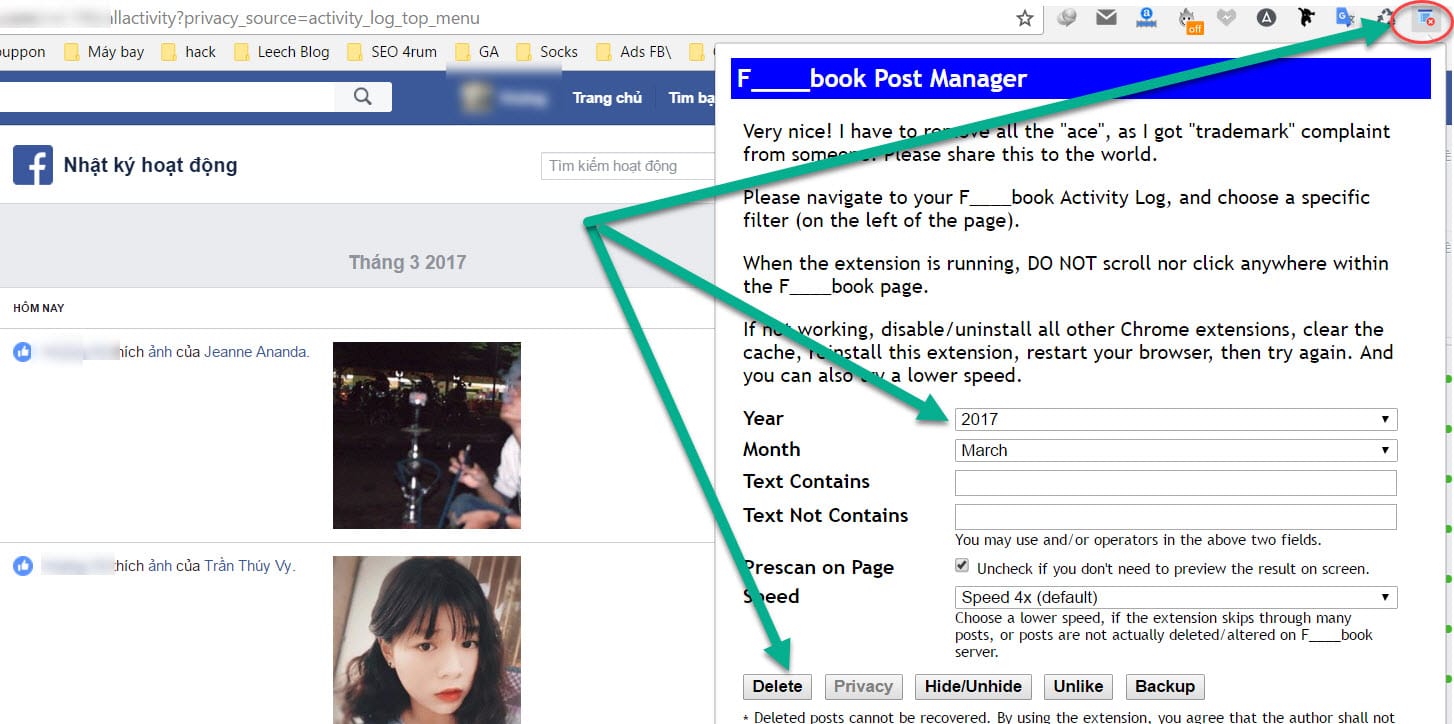This screenshot has height=724, width=1454.
Task: Click the Delete button
Action: pyautogui.click(x=777, y=686)
